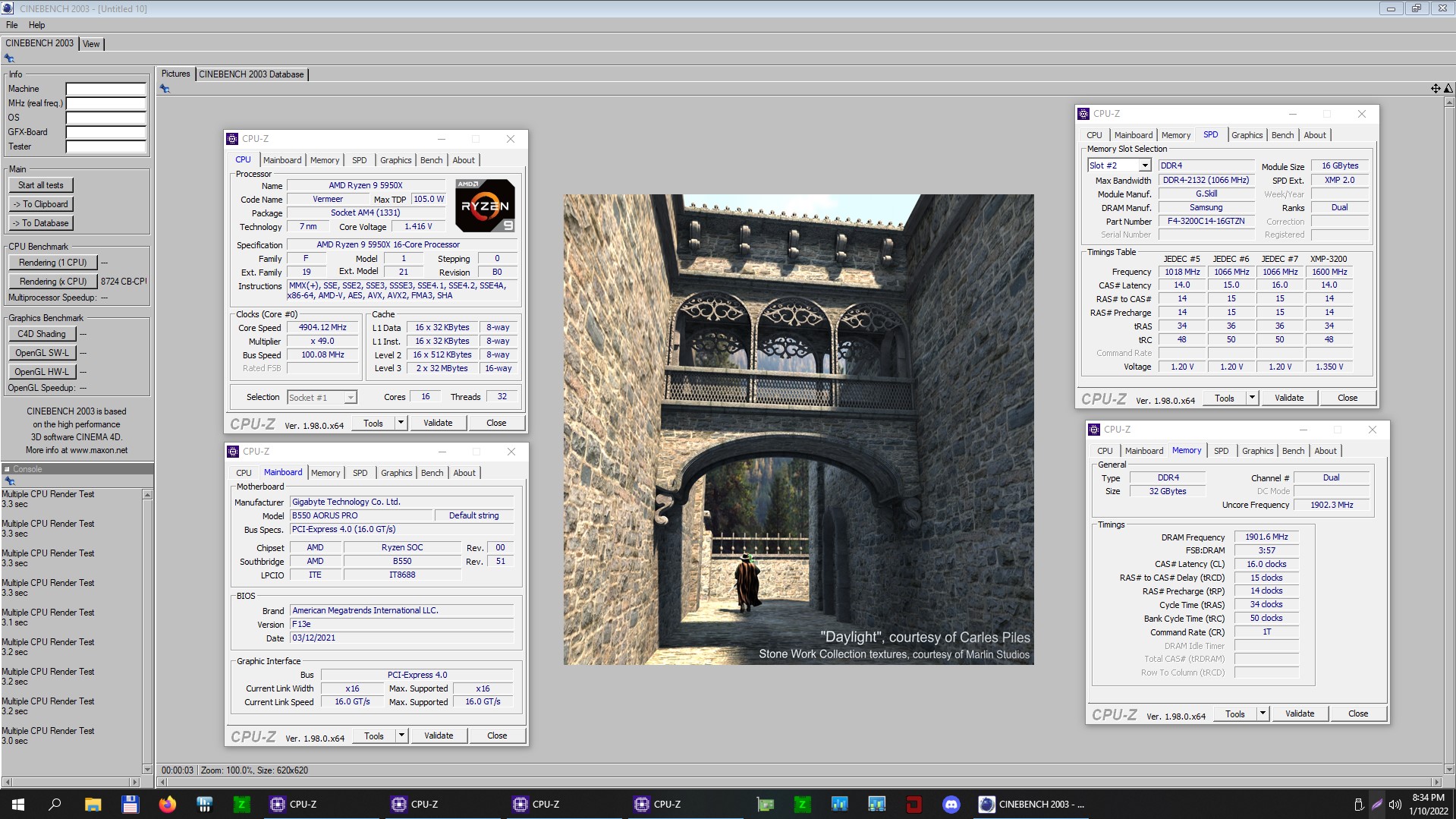This screenshot has height=819, width=1456.
Task: Select the Pictures tab
Action: tap(175, 74)
